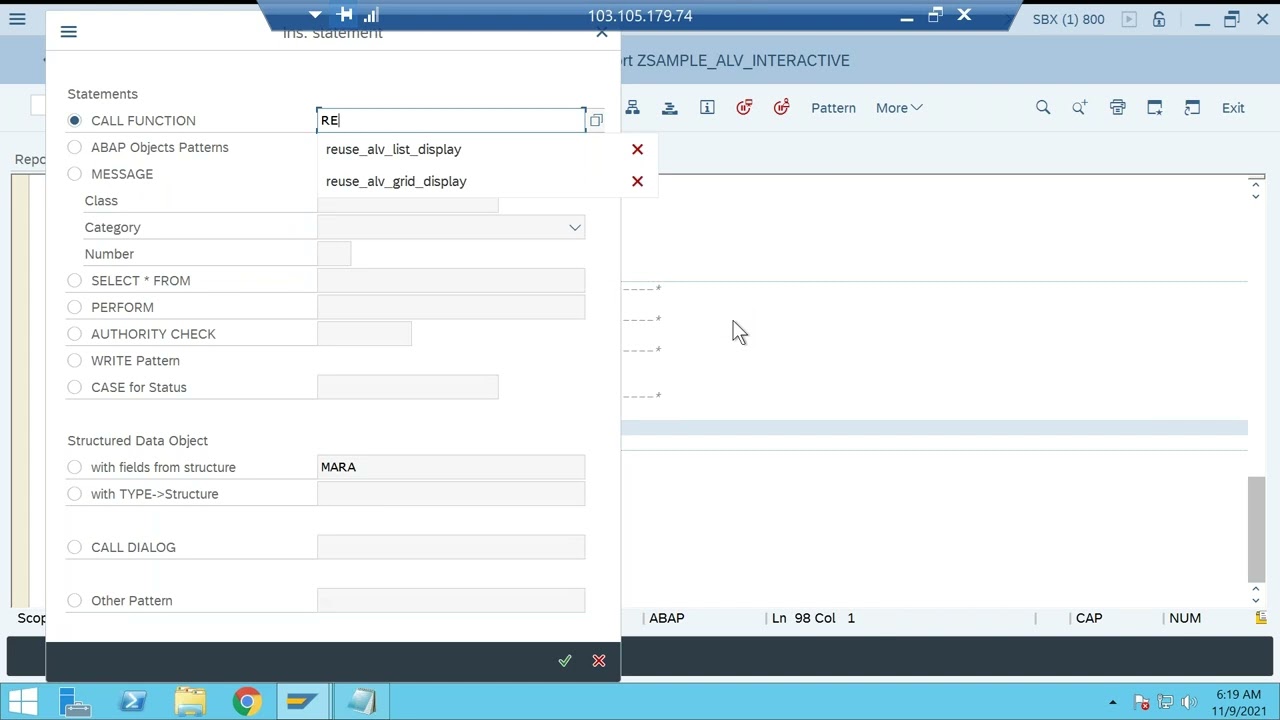
Task: Select the Other Pattern radio button
Action: pyautogui.click(x=75, y=601)
